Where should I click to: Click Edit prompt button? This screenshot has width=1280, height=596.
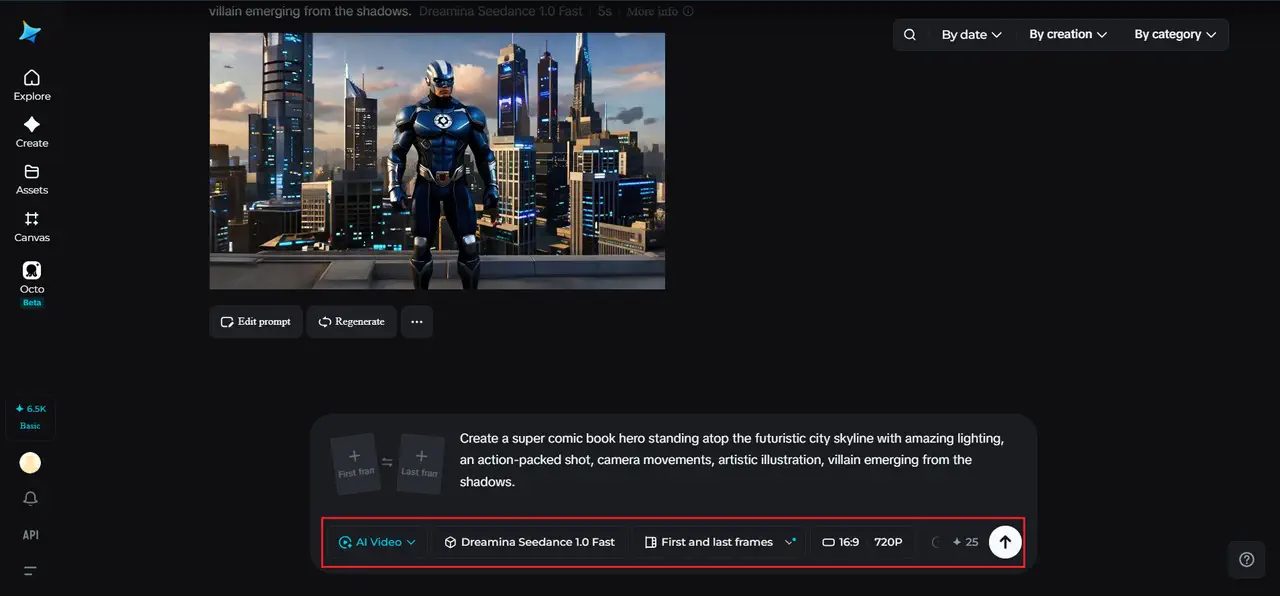pos(256,322)
